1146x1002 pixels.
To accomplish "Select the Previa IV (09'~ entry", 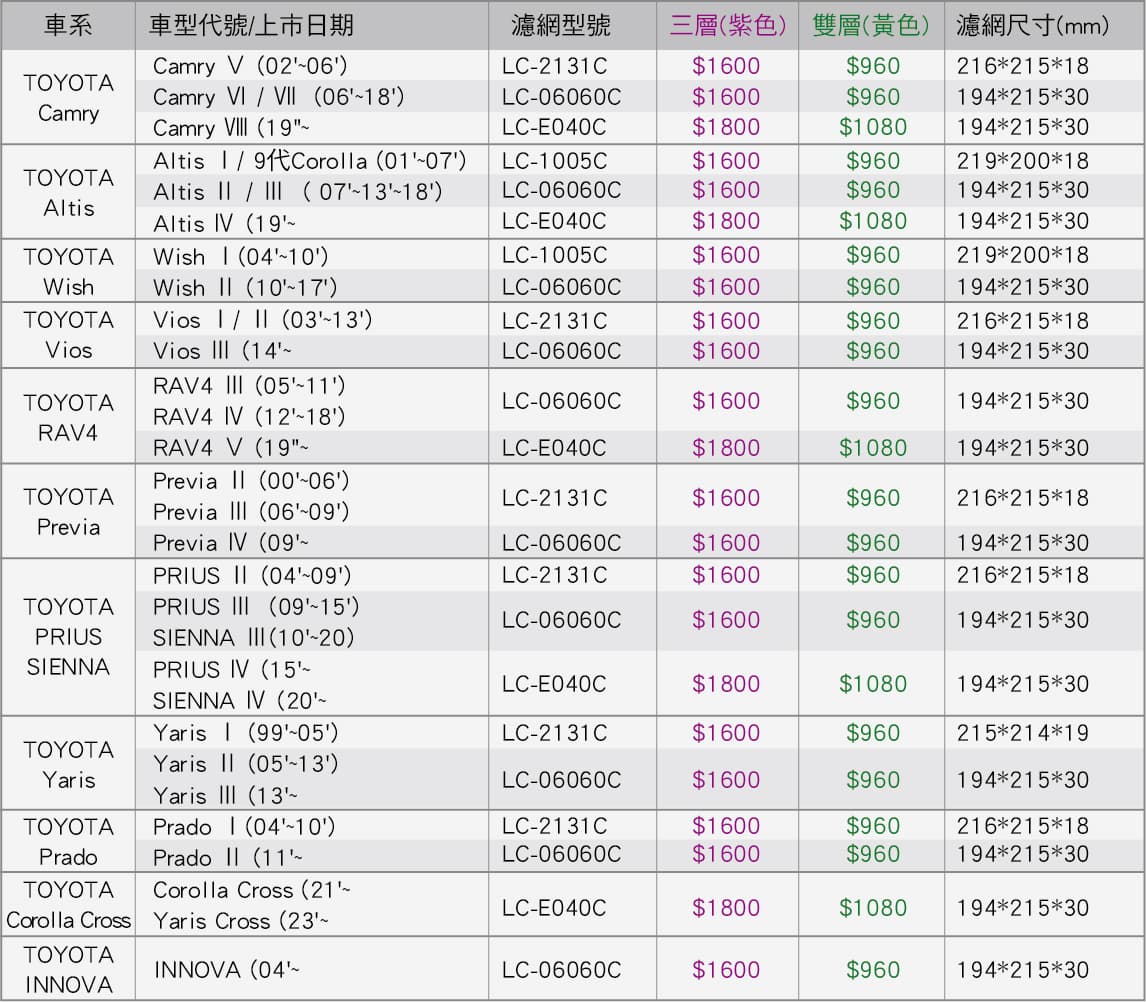I will pos(230,542).
